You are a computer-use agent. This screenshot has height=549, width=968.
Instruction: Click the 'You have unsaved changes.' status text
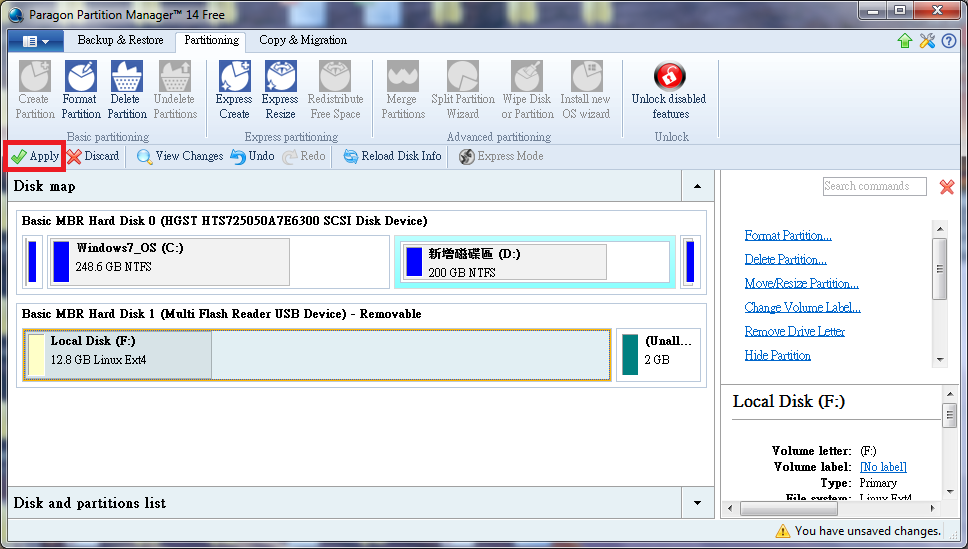pyautogui.click(x=867, y=530)
